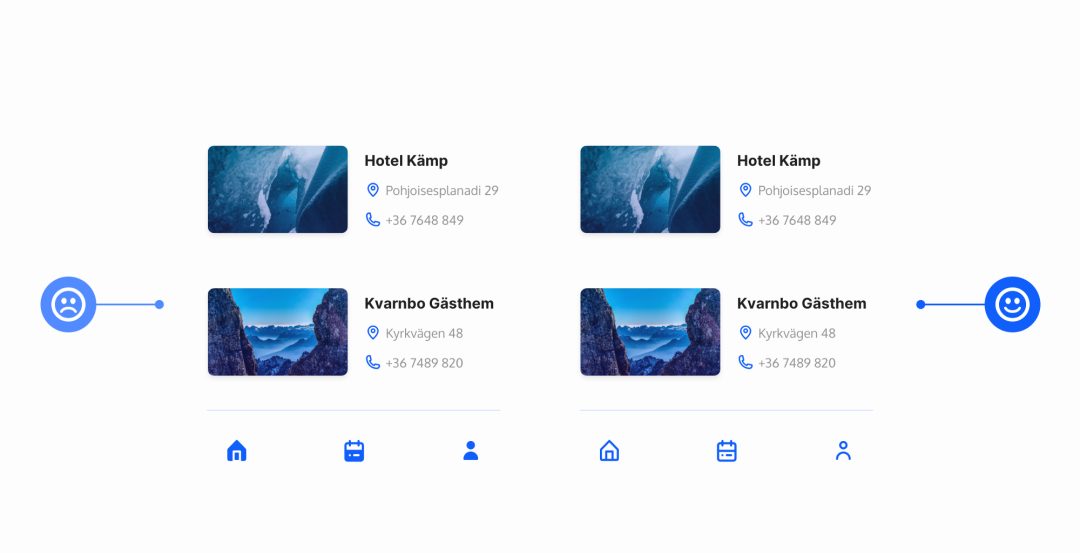Viewport: 1080px width, 553px height.
Task: Open left Hotel Kämp ice cave thumbnail
Action: tap(278, 189)
